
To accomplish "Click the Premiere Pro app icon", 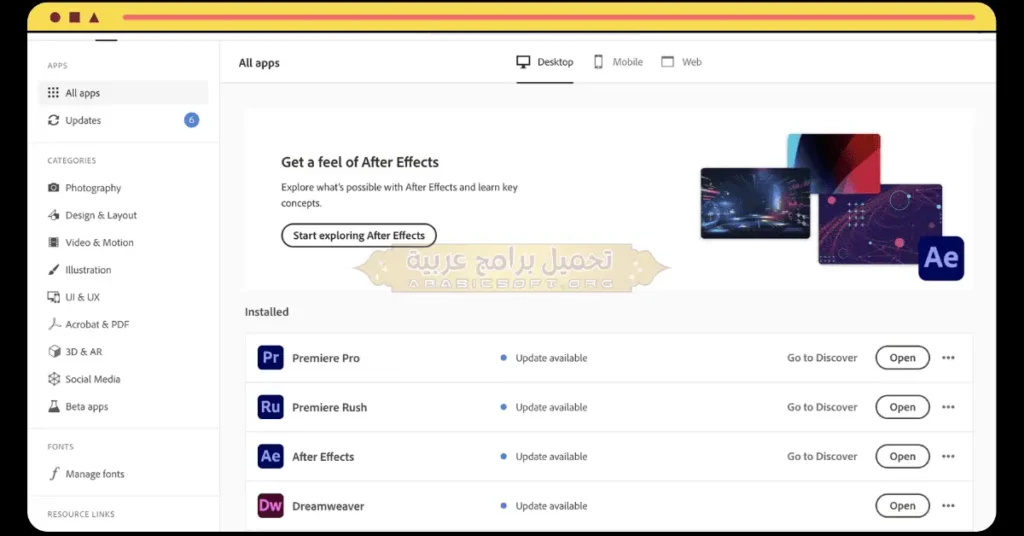I will click(x=270, y=358).
